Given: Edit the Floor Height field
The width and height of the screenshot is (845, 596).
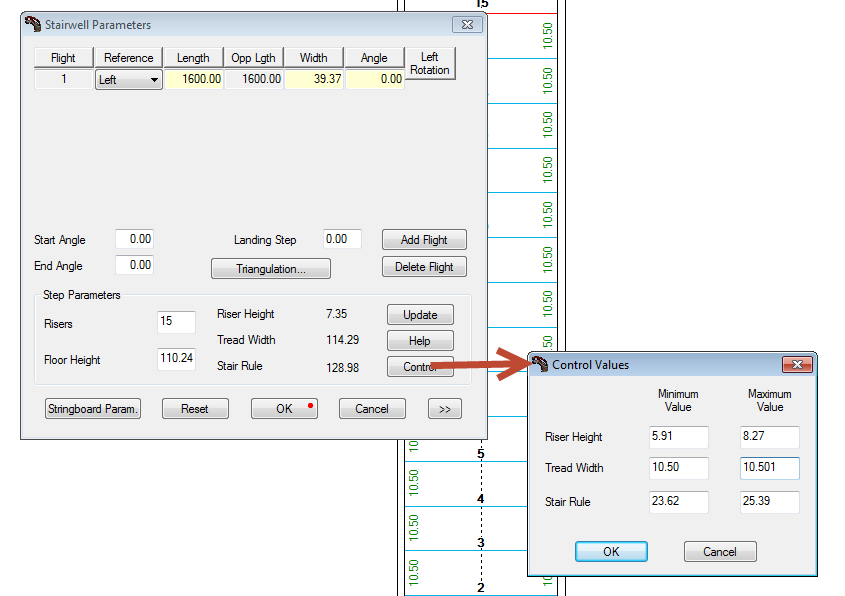Looking at the screenshot, I should [x=176, y=358].
